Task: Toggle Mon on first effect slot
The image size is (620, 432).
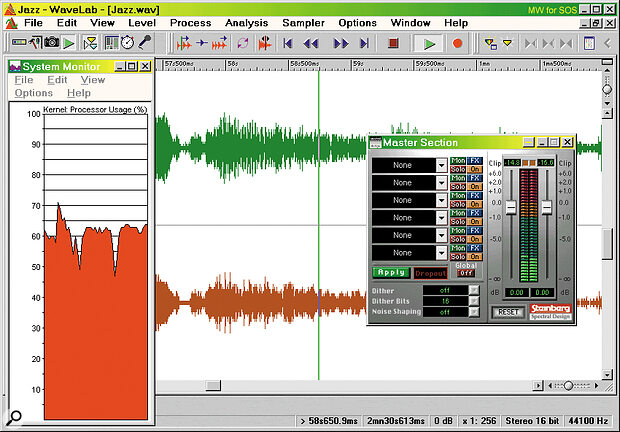Action: [458, 161]
